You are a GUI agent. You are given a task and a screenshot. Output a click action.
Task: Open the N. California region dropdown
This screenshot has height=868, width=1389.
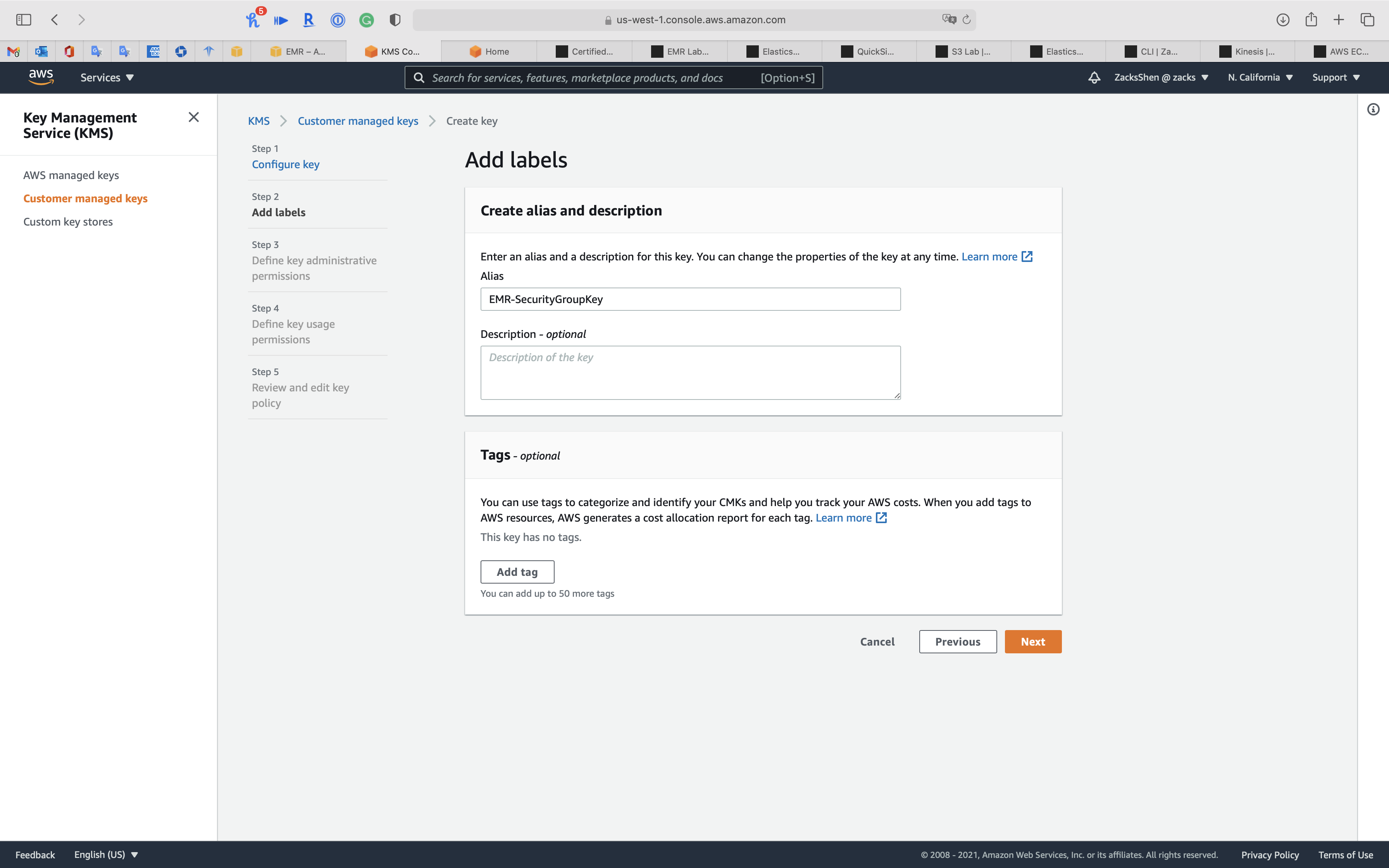point(1260,77)
